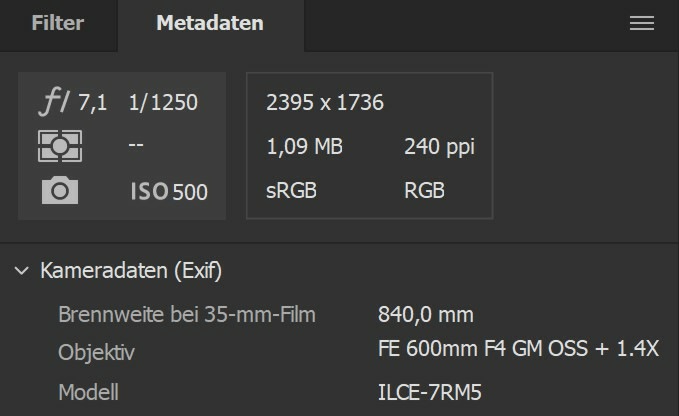Click the RGB color mode text
The height and width of the screenshot is (416, 679).
[x=424, y=191]
